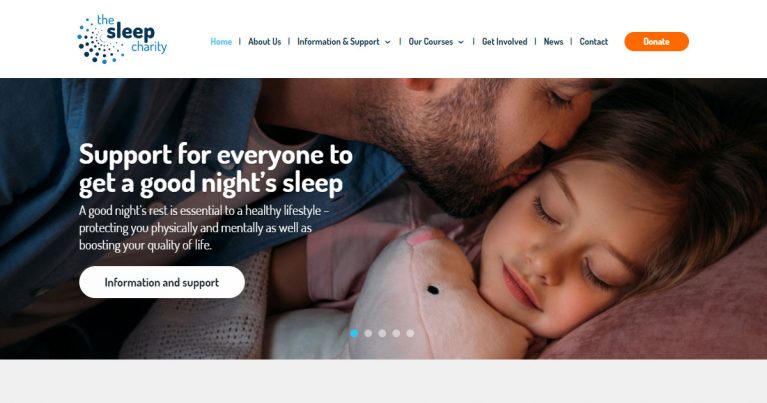This screenshot has height=403, width=767.
Task: Go to the Contact page
Action: [x=594, y=42]
